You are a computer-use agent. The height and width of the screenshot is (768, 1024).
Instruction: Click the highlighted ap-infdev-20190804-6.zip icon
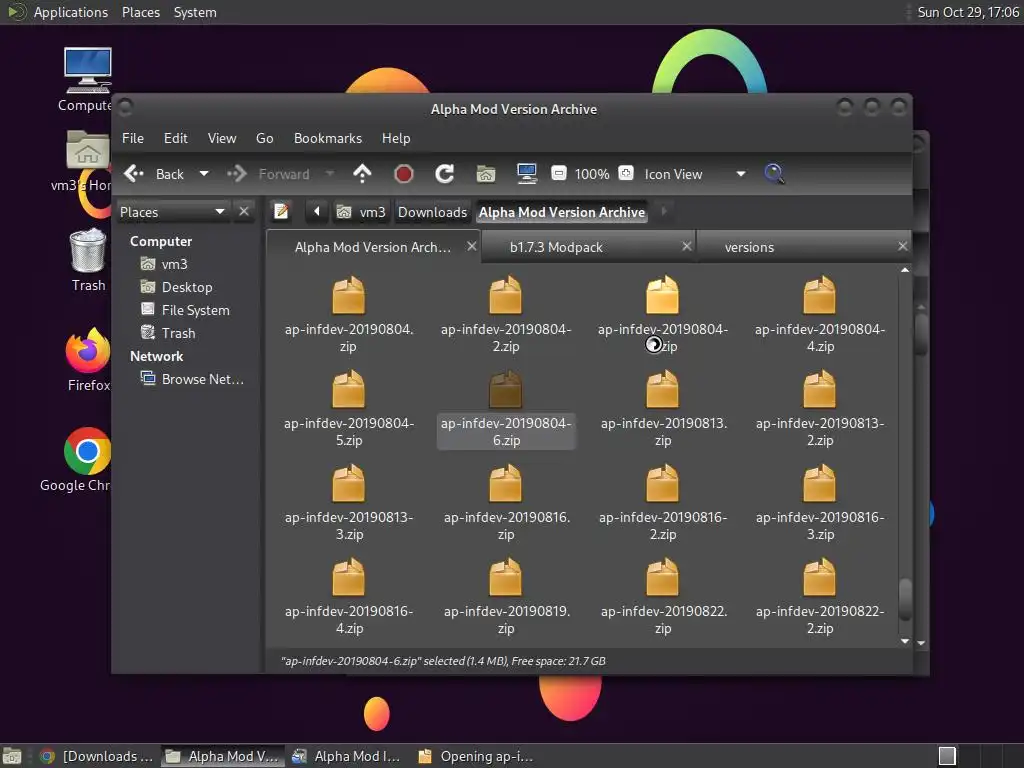click(505, 389)
